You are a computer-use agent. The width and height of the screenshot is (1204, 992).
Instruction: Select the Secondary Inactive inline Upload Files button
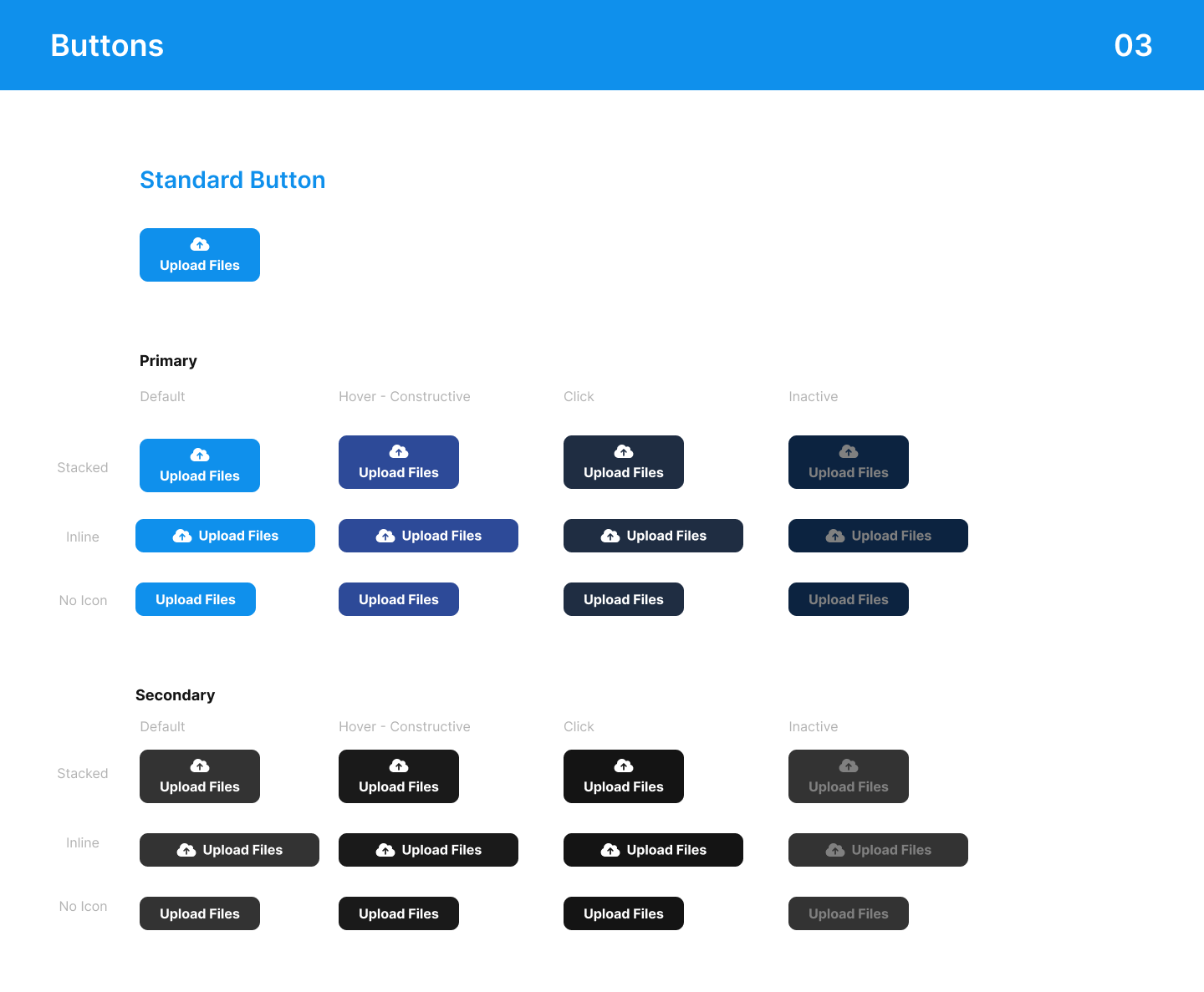[878, 850]
